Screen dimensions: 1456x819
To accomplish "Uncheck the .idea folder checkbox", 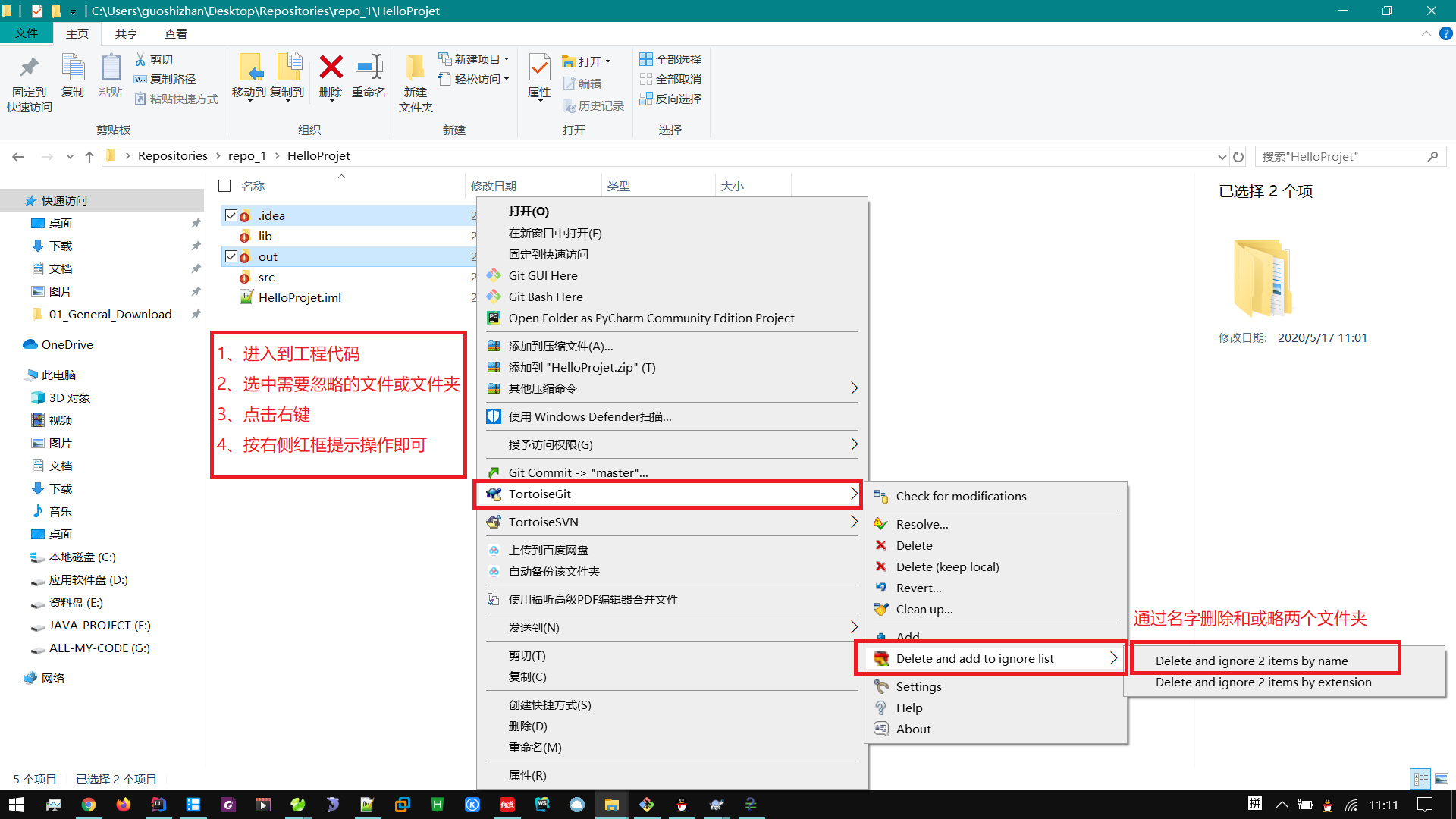I will click(231, 215).
